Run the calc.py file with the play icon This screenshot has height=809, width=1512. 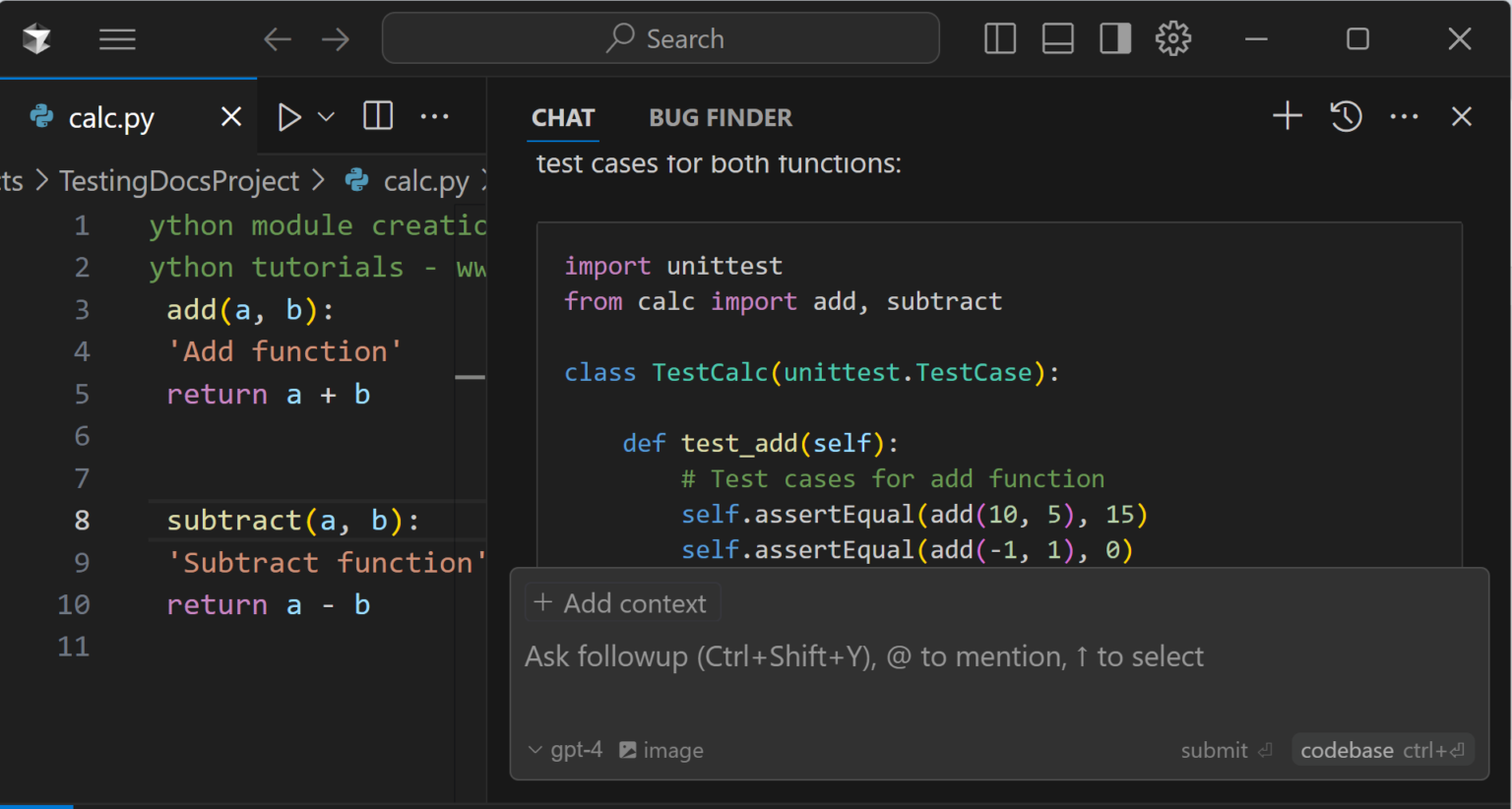click(x=289, y=116)
